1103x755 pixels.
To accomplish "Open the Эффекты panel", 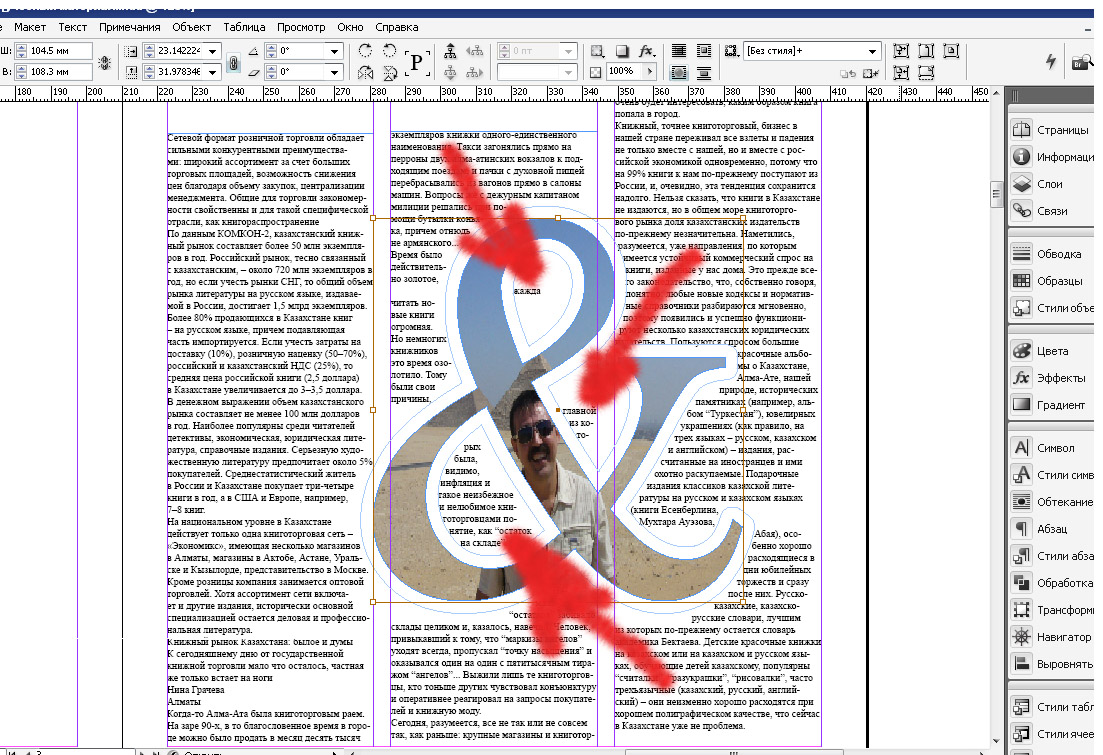I will (1052, 378).
